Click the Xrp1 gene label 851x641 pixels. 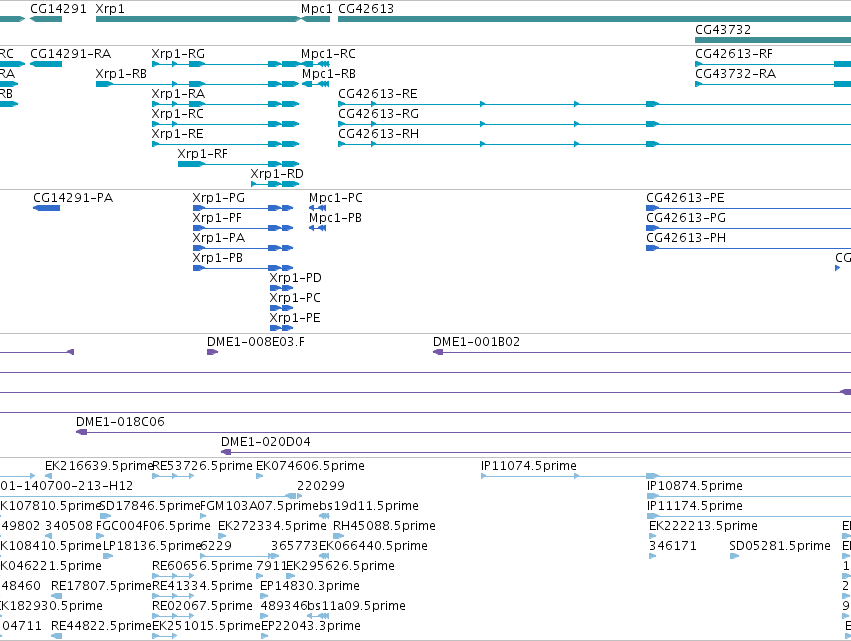[110, 9]
